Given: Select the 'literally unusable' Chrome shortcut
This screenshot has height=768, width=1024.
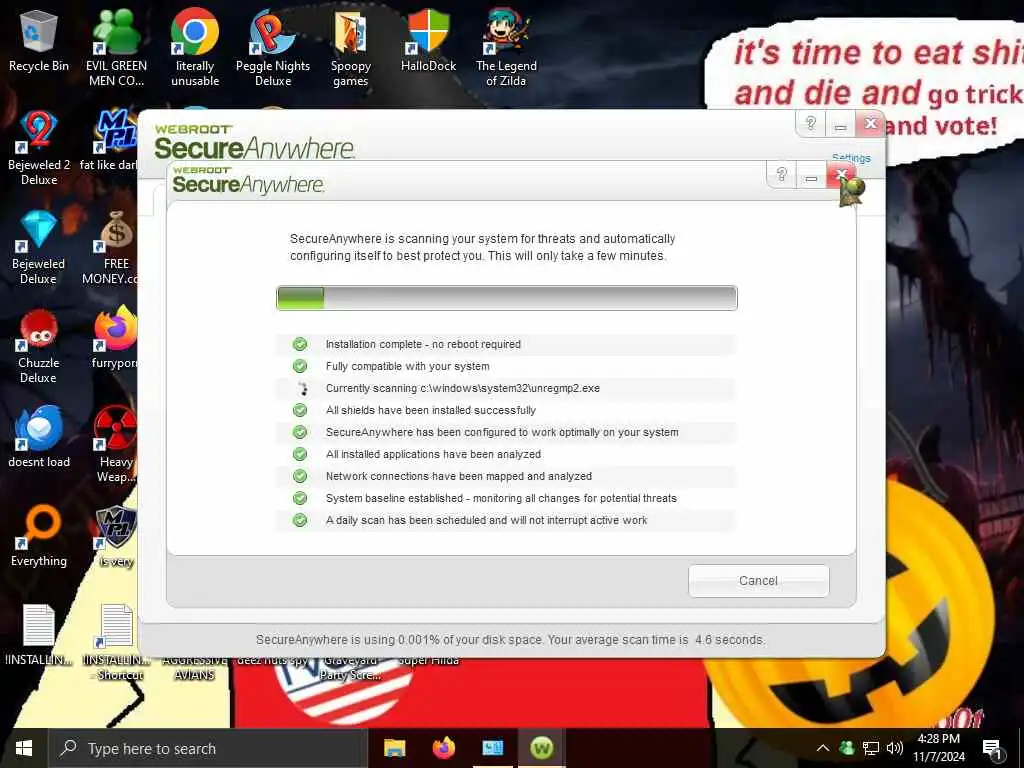Looking at the screenshot, I should 195,49.
